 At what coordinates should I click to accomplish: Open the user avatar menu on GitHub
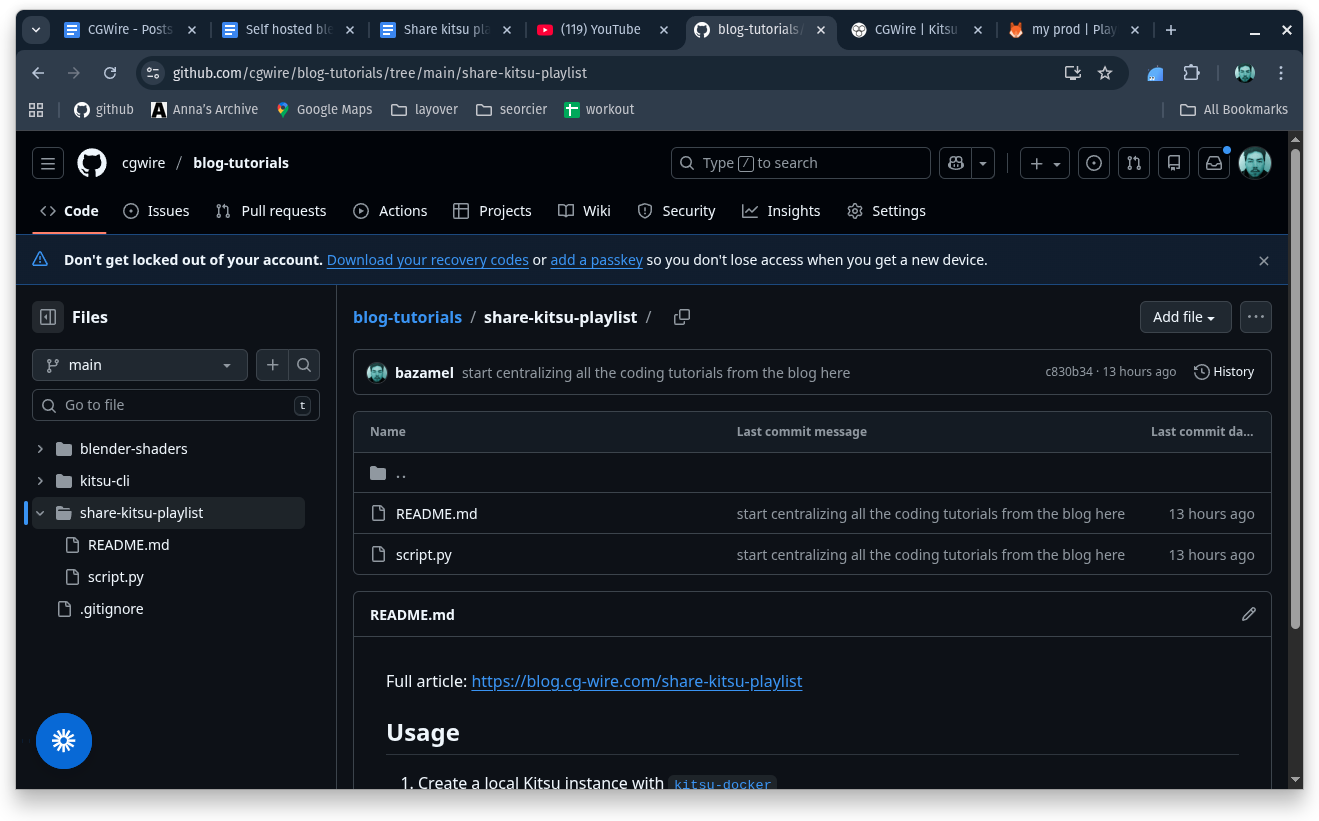click(x=1255, y=163)
